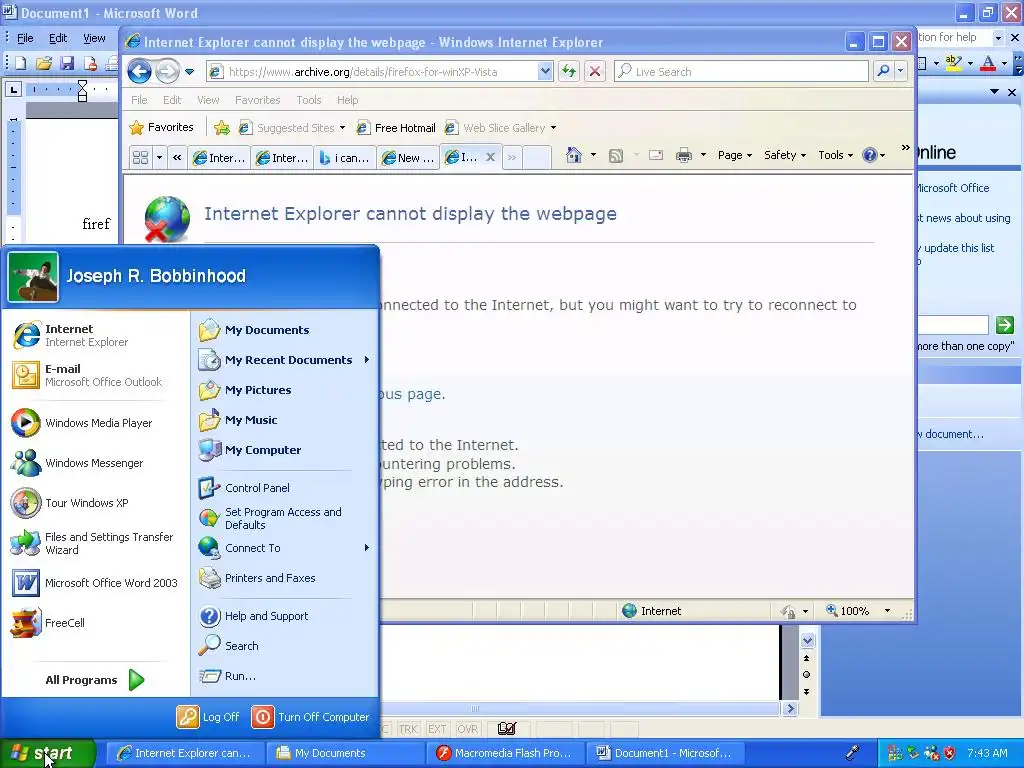
Task: Open the View menu in Word
Action: coord(94,39)
